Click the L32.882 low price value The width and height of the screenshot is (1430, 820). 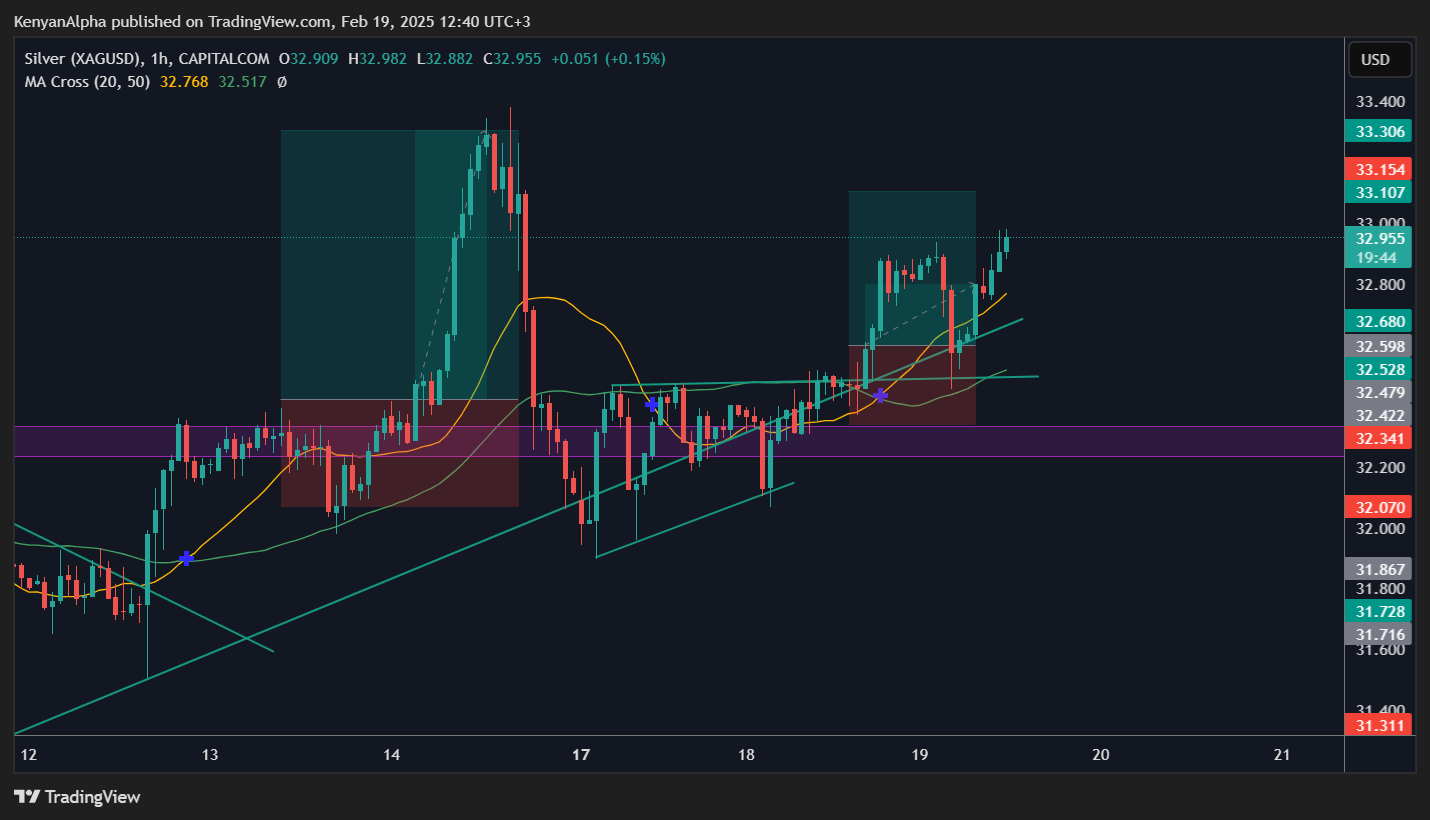coord(445,59)
